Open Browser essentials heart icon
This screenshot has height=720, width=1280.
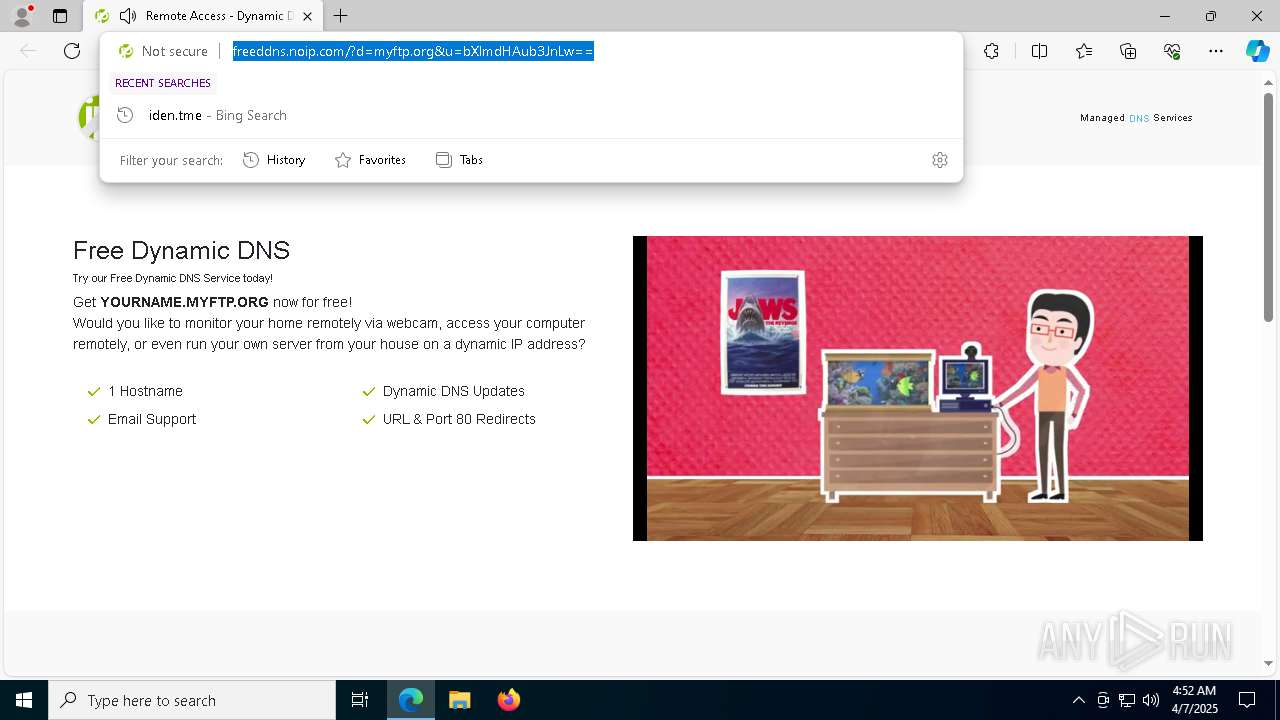(1172, 51)
